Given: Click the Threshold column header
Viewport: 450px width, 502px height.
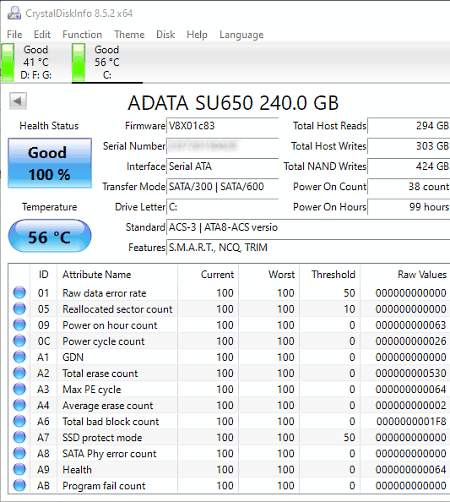Looking at the screenshot, I should point(330,274).
